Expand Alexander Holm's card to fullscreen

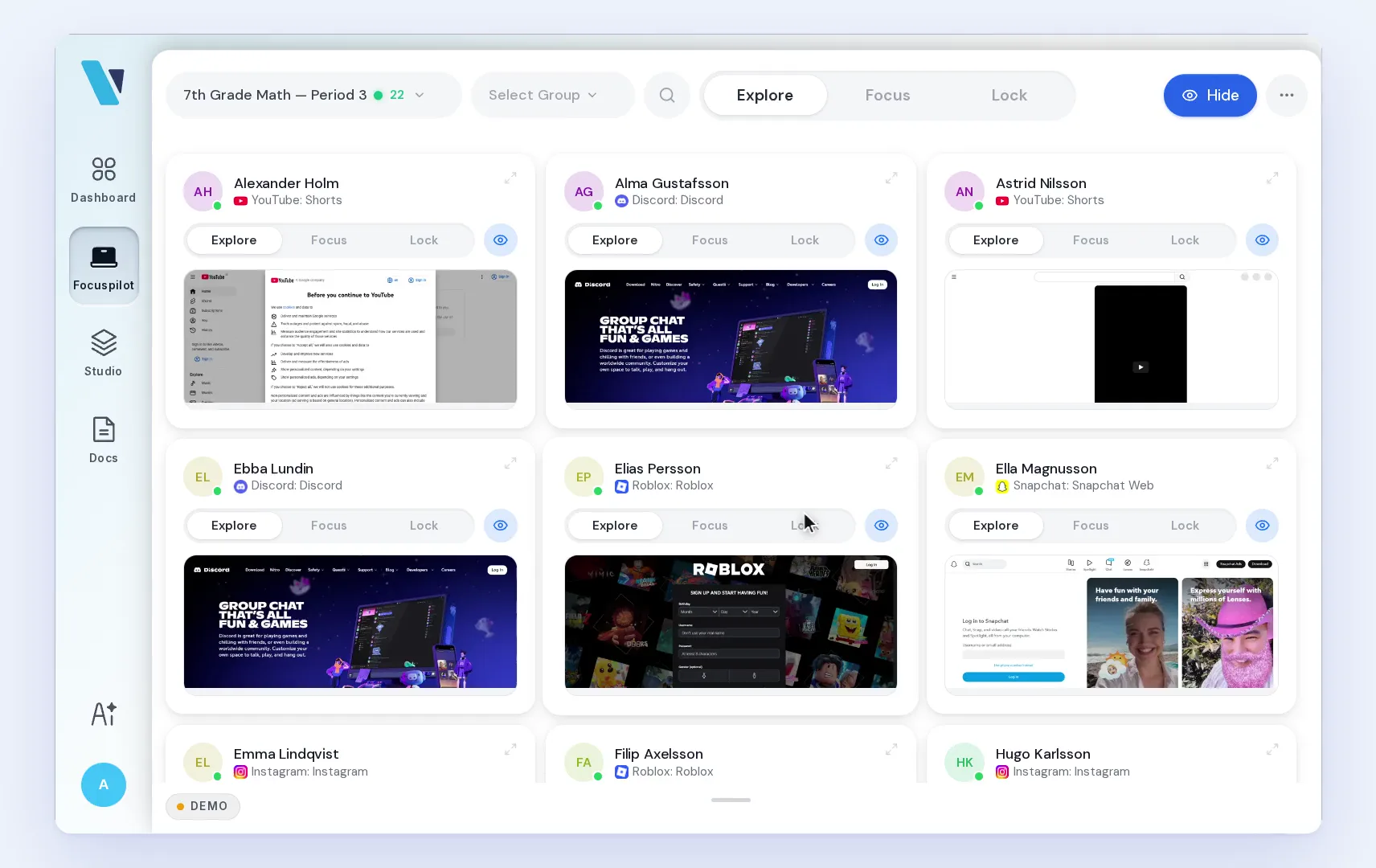[x=510, y=178]
